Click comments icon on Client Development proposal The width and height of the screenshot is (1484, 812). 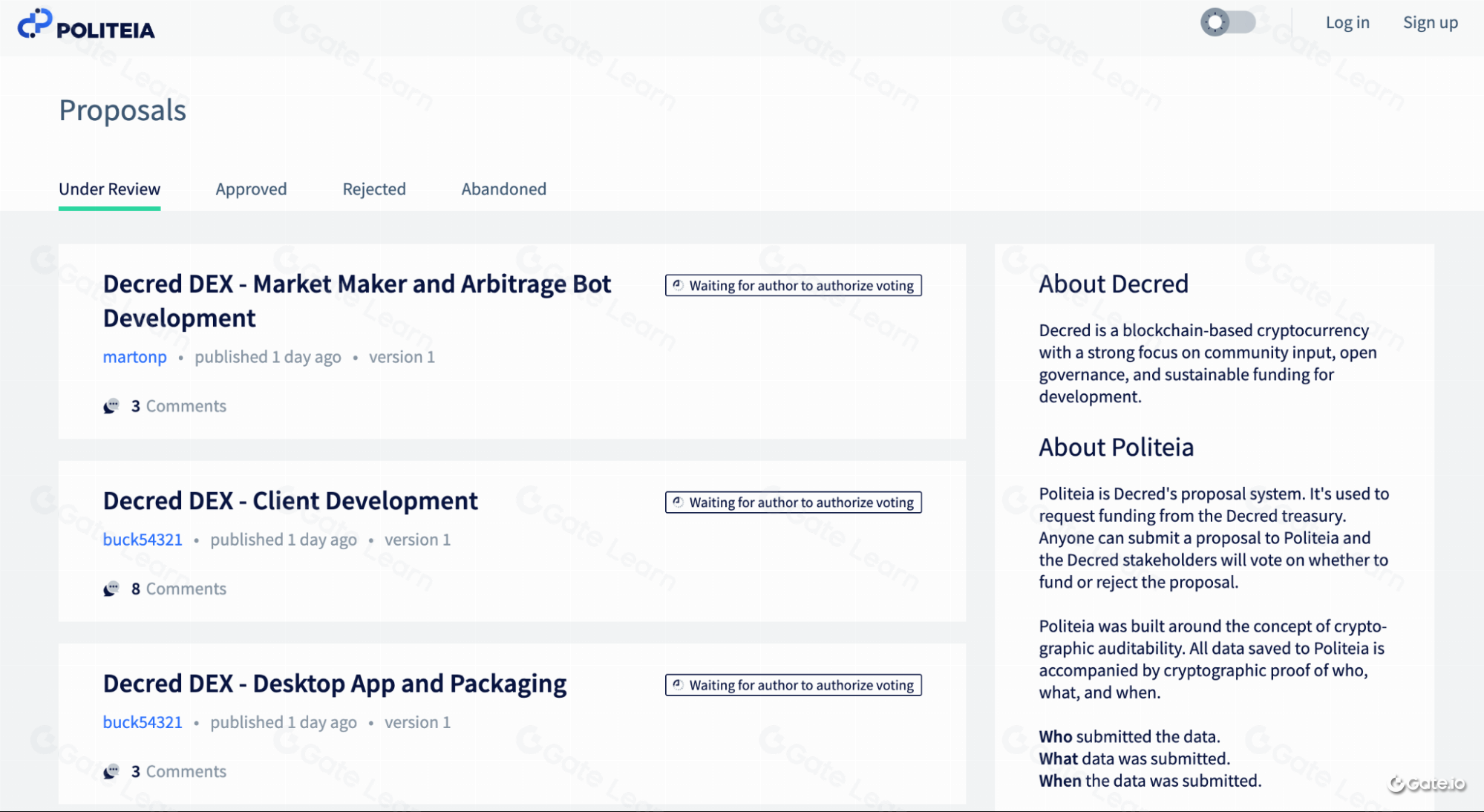coord(111,589)
